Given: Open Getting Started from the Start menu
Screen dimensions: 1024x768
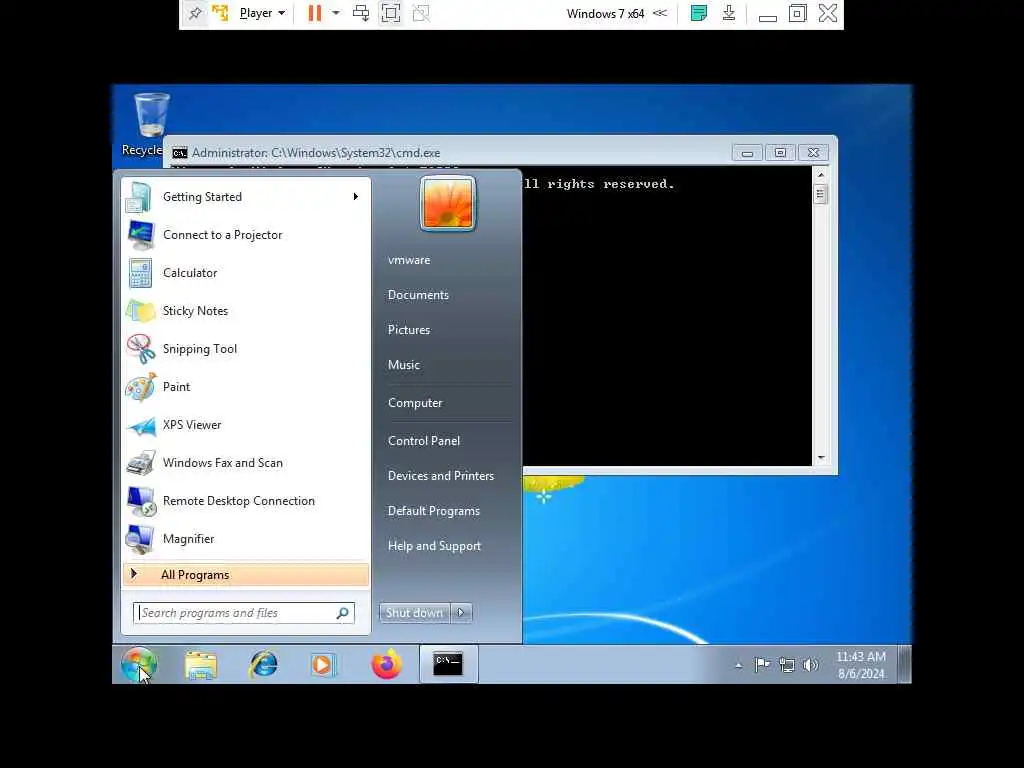Looking at the screenshot, I should [x=246, y=197].
